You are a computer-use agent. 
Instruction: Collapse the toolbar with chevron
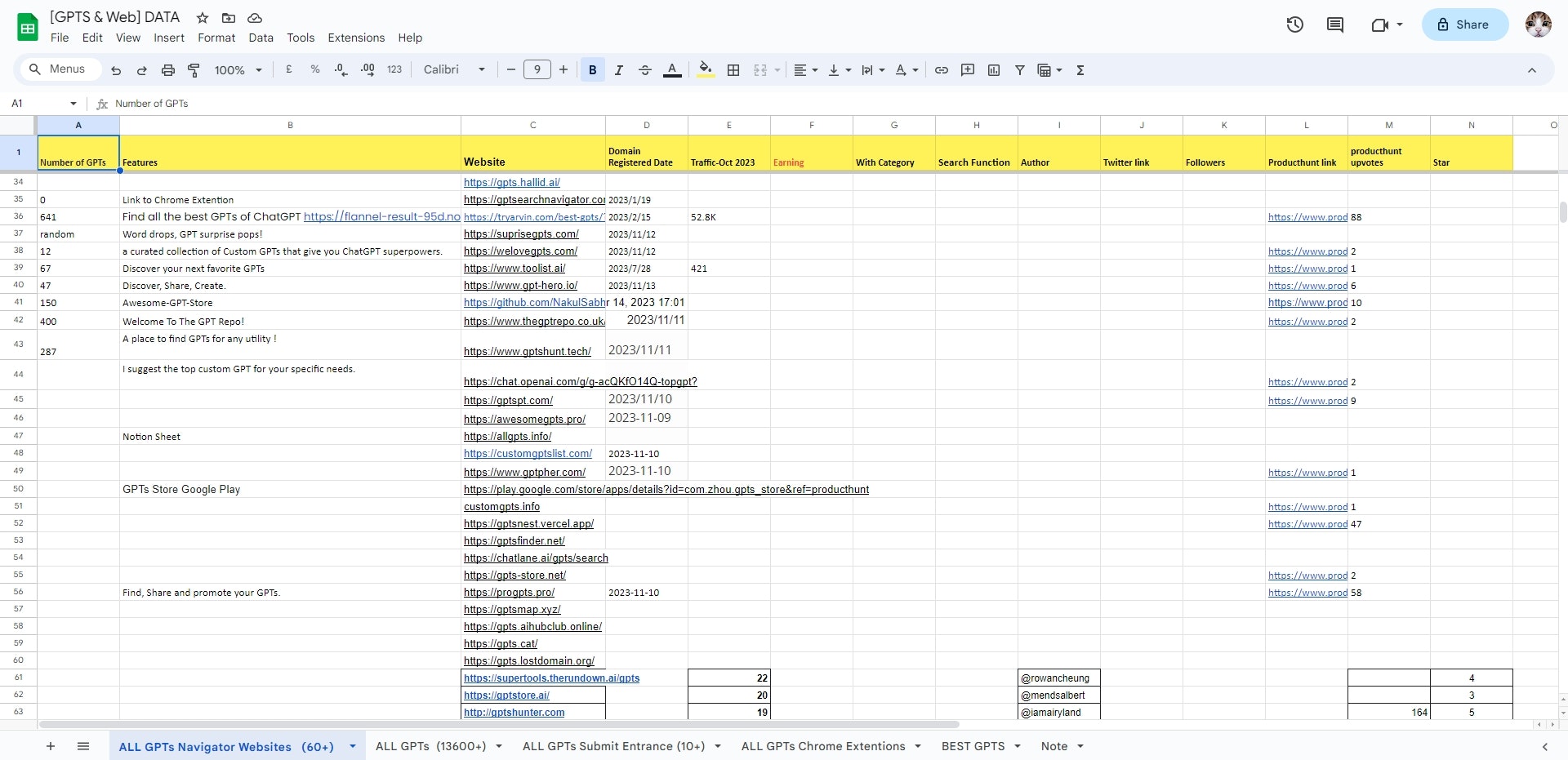1532,70
